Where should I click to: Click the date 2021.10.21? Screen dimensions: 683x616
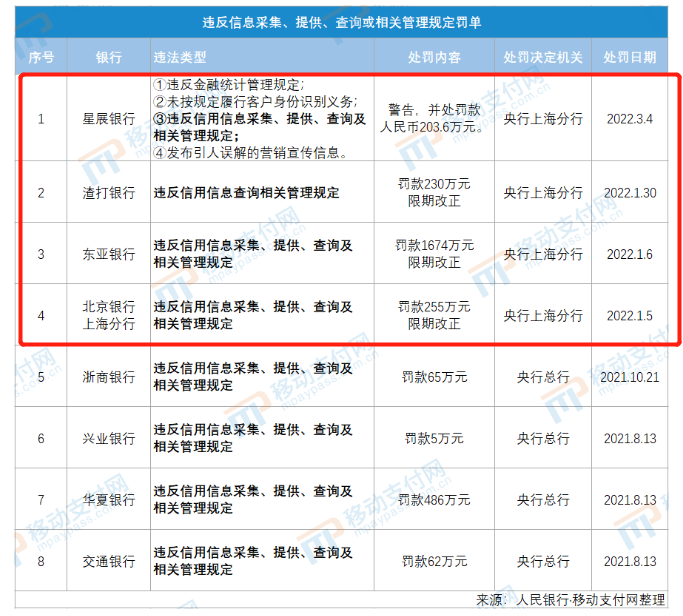[x=630, y=377]
